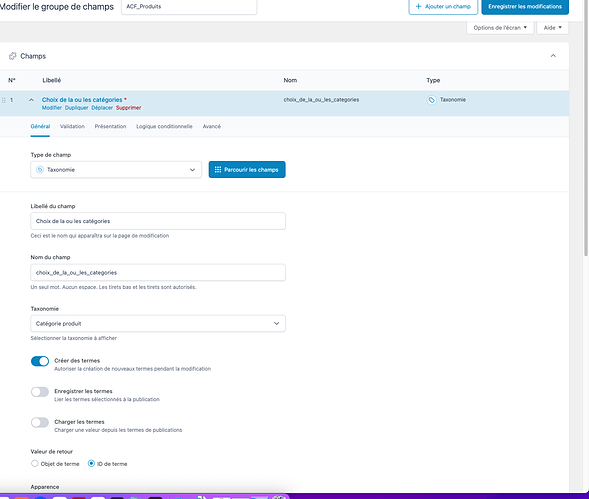
Task: Click the drag handle of field row 1
Action: (4, 100)
